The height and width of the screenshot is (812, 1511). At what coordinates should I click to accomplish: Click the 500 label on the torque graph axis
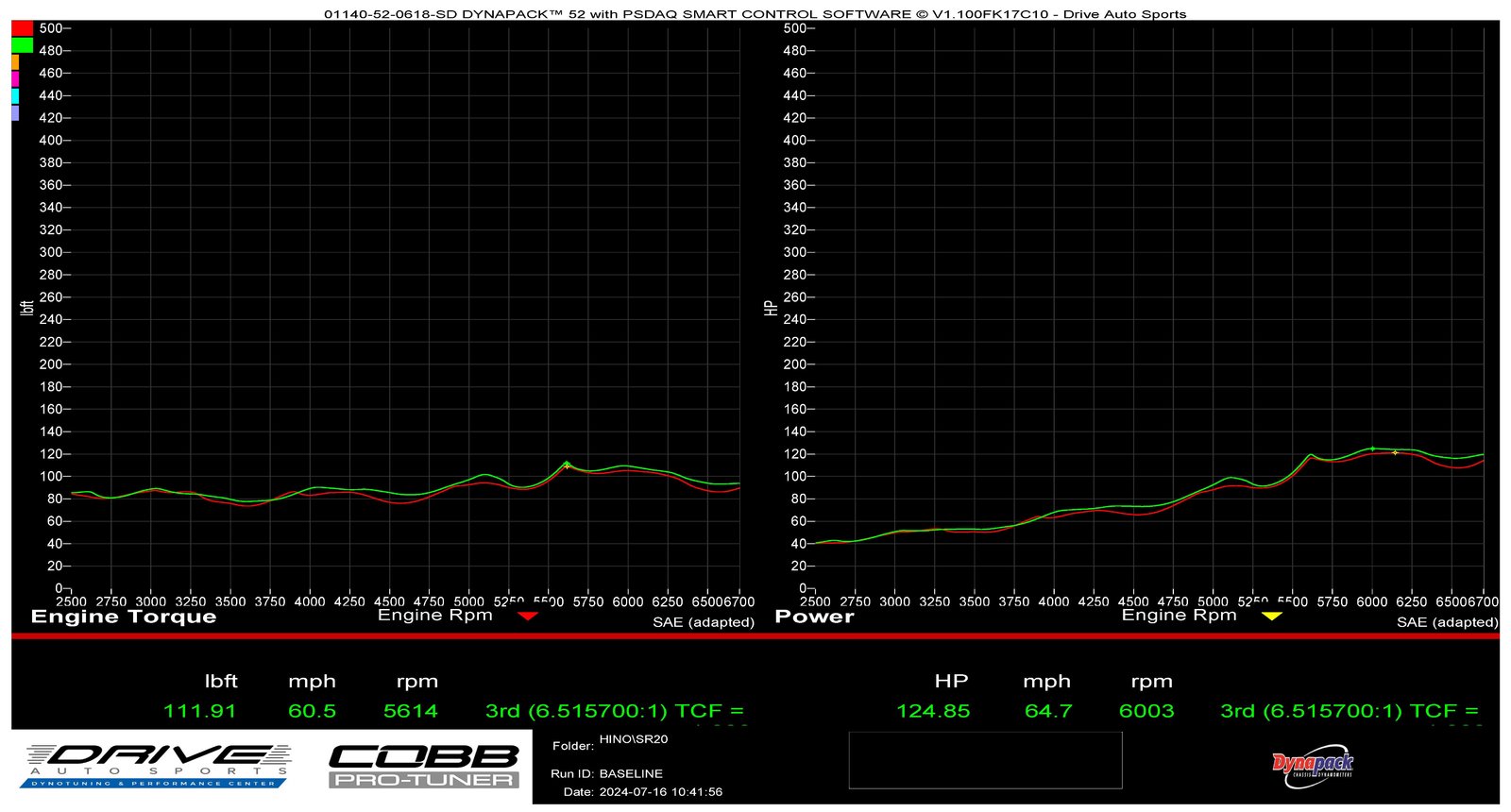pyautogui.click(x=51, y=28)
